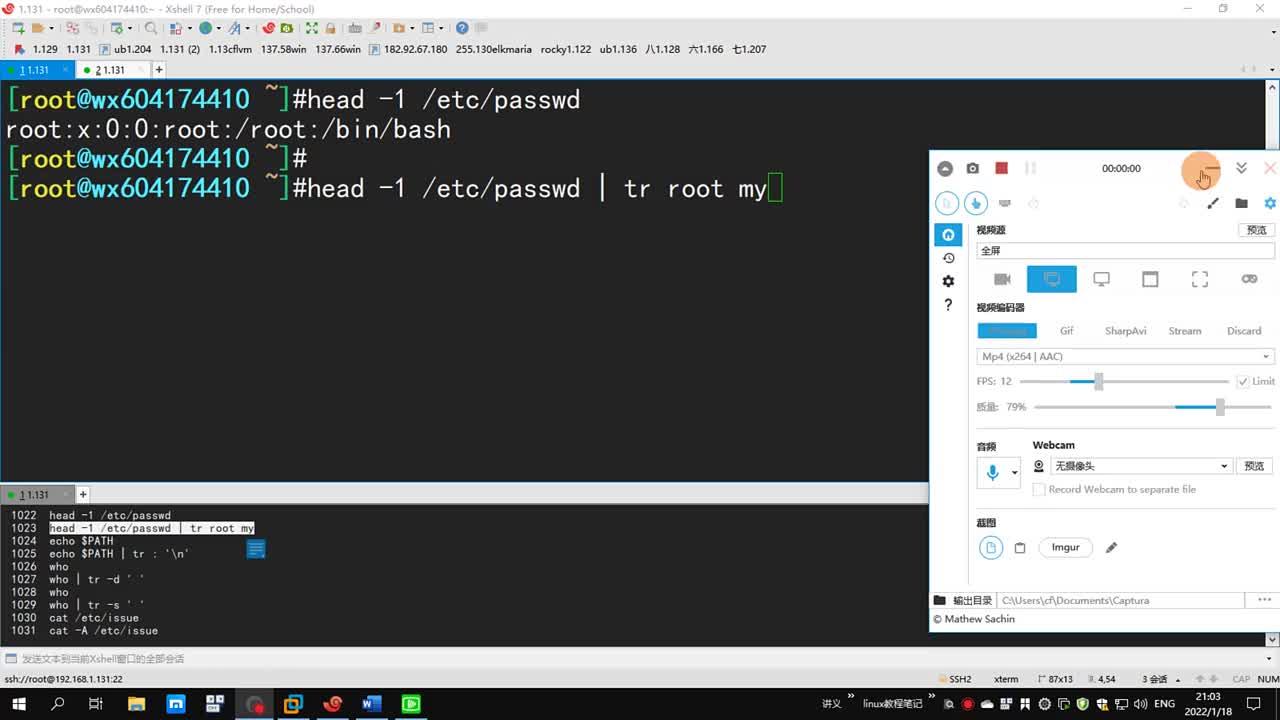1280x720 pixels.
Task: Select history line 'echo $PATH | tr'
Action: (119, 554)
